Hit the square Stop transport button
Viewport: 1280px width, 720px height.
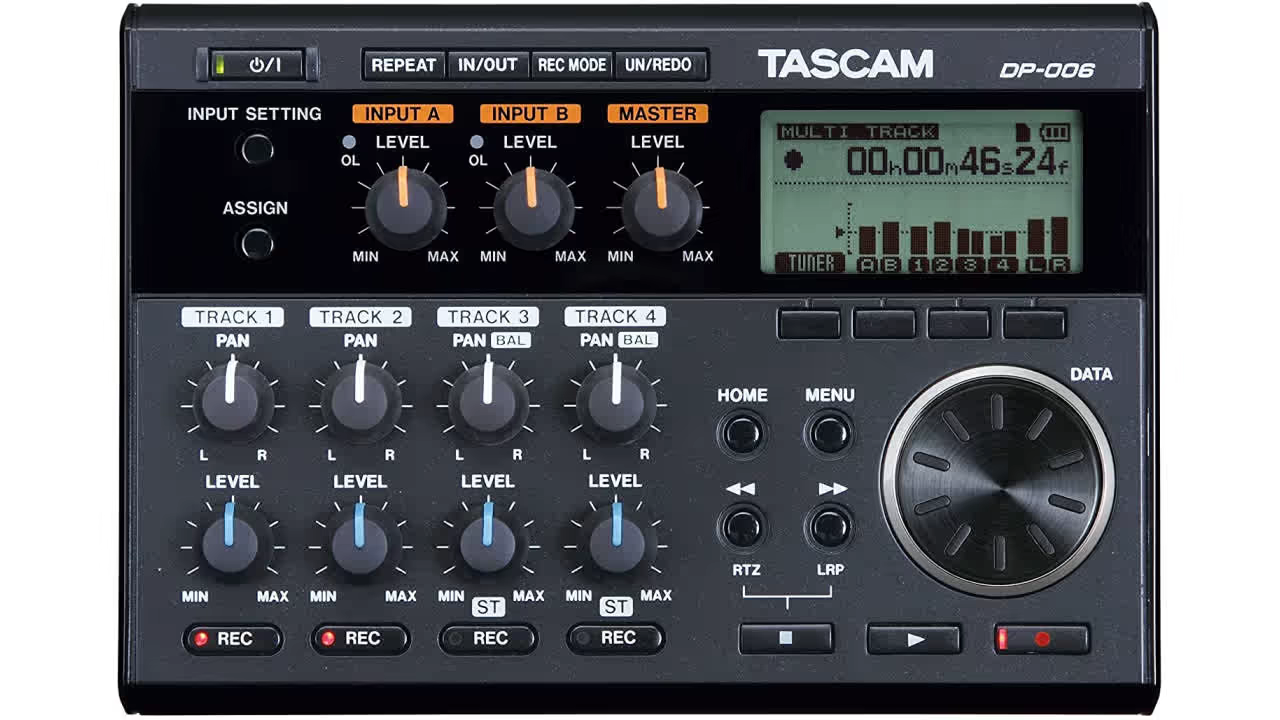[x=786, y=638]
